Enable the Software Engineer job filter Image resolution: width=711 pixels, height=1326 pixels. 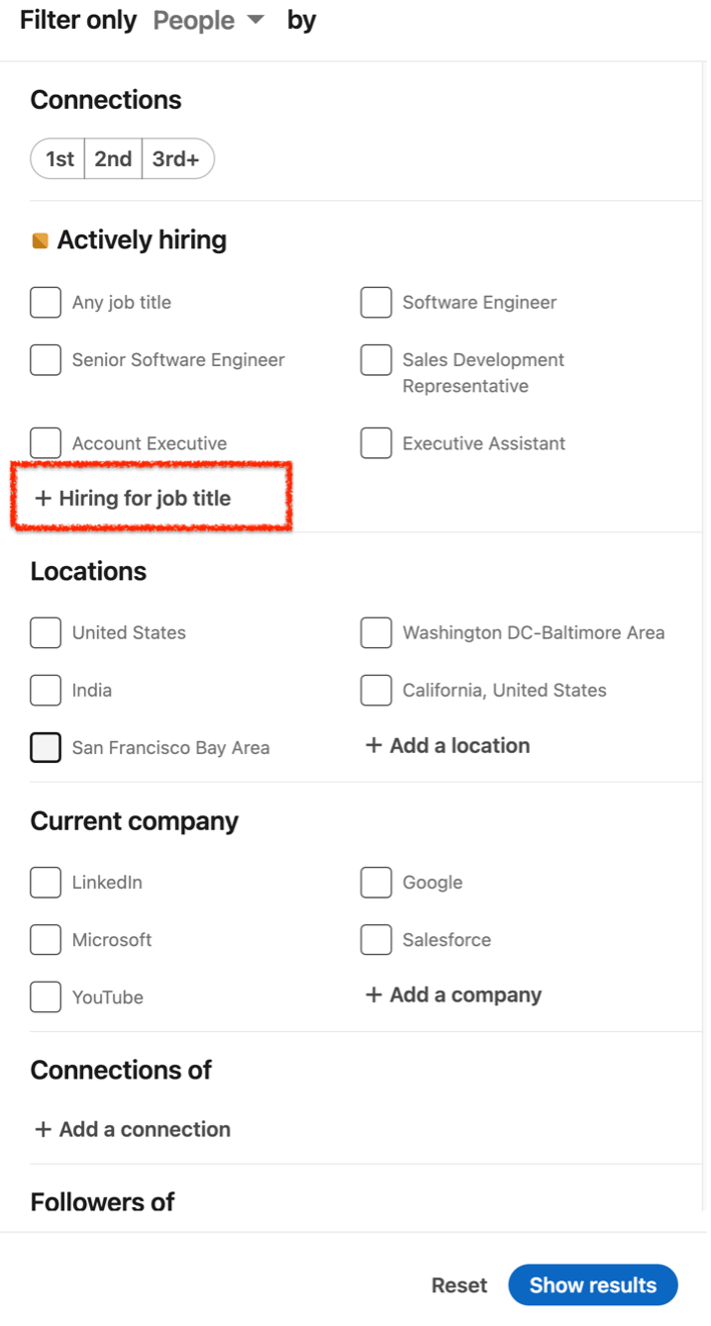[375, 302]
